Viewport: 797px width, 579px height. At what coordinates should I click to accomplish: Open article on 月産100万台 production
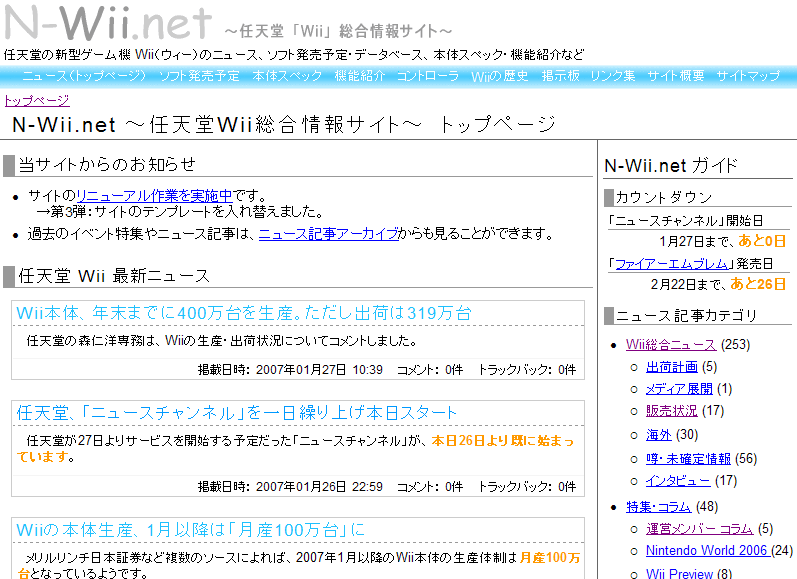coord(191,530)
